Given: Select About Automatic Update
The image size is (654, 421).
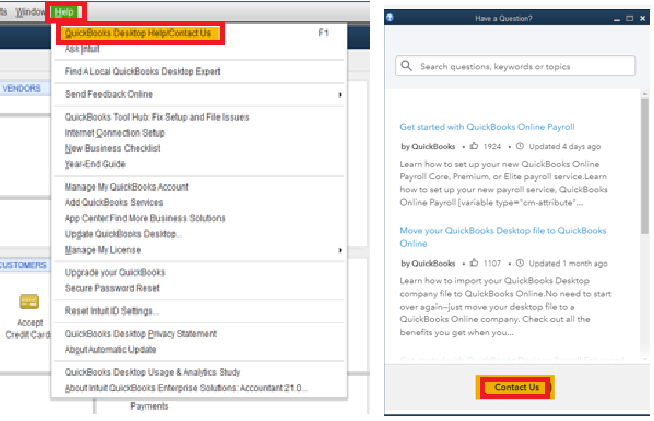Looking at the screenshot, I should [x=110, y=350].
